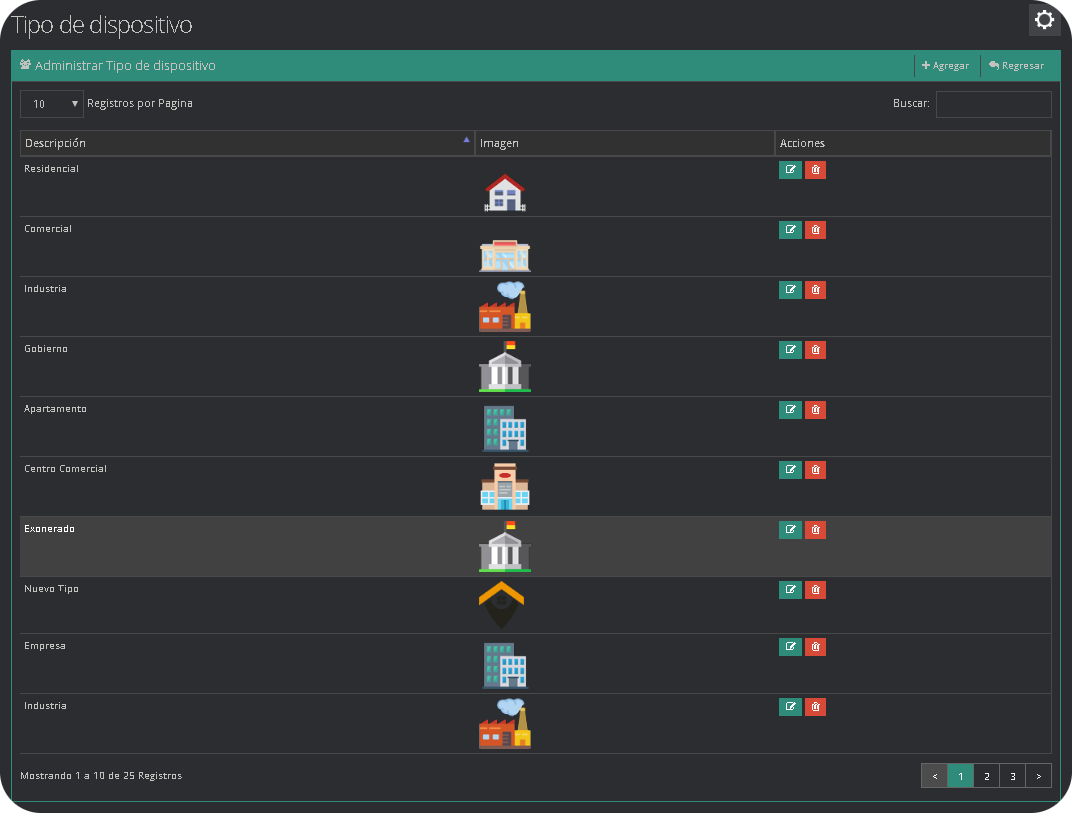Click the previous page arrow
1072x813 pixels.
pyautogui.click(x=934, y=776)
